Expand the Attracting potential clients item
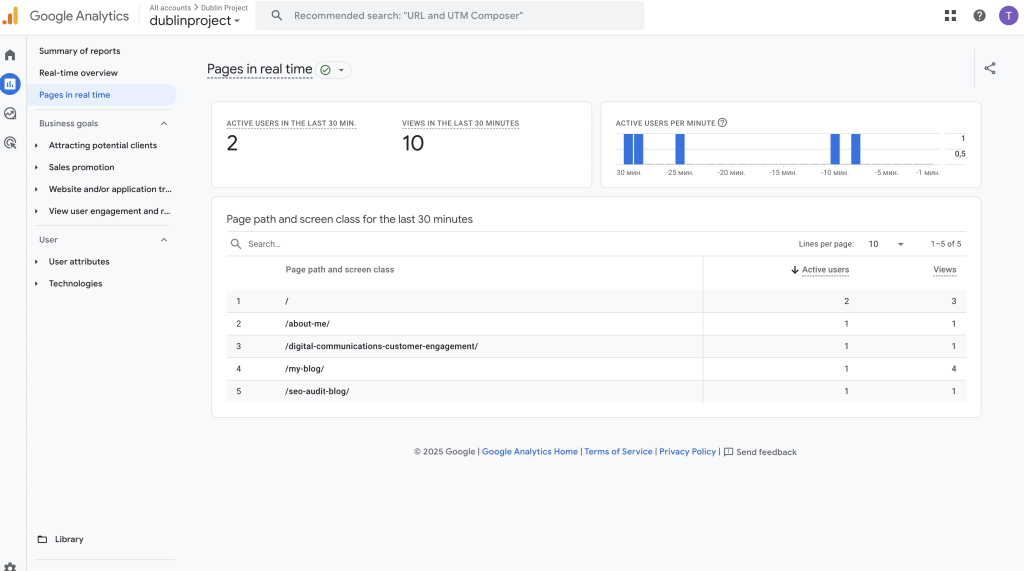 pos(37,146)
